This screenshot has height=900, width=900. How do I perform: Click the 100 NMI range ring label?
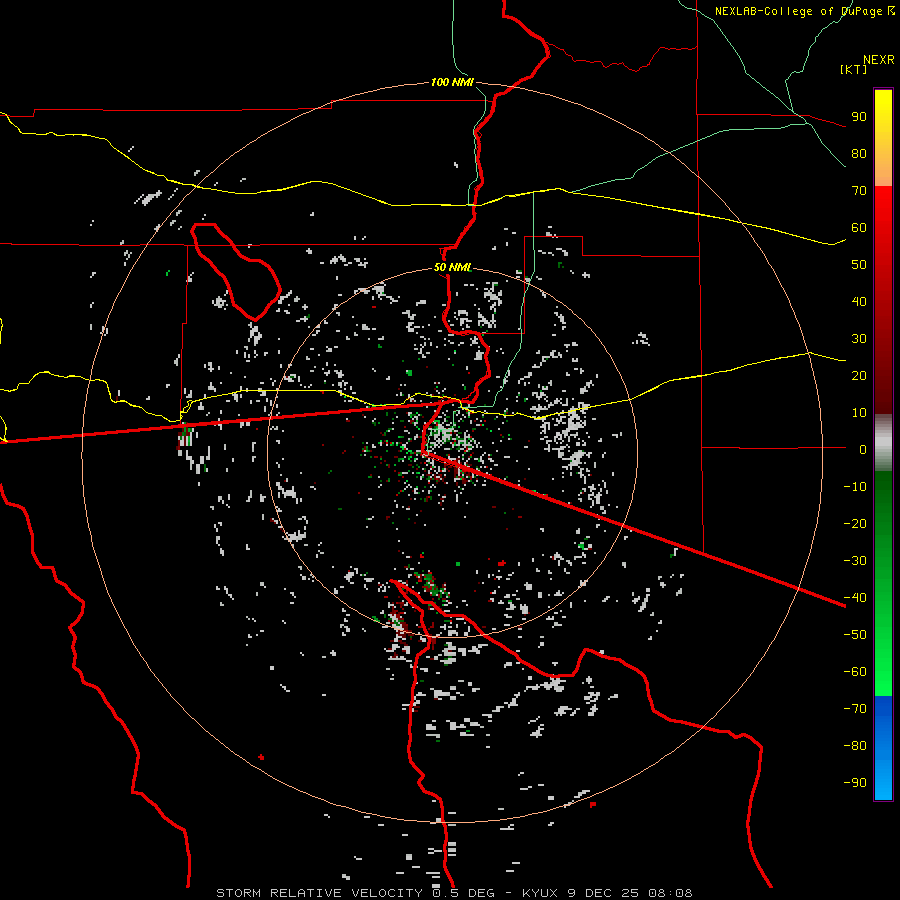tap(452, 82)
